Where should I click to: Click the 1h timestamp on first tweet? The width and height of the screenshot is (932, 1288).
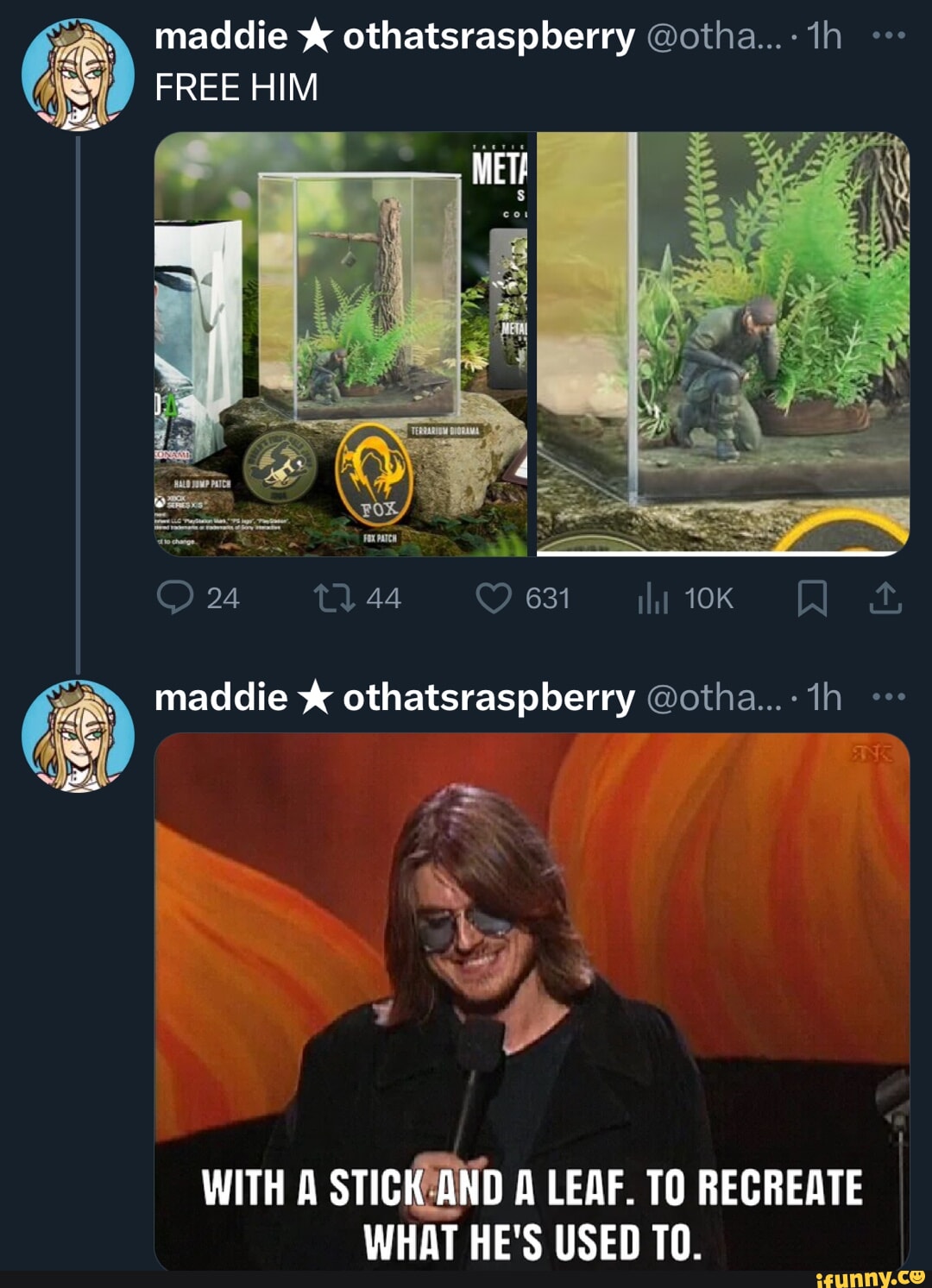823,36
